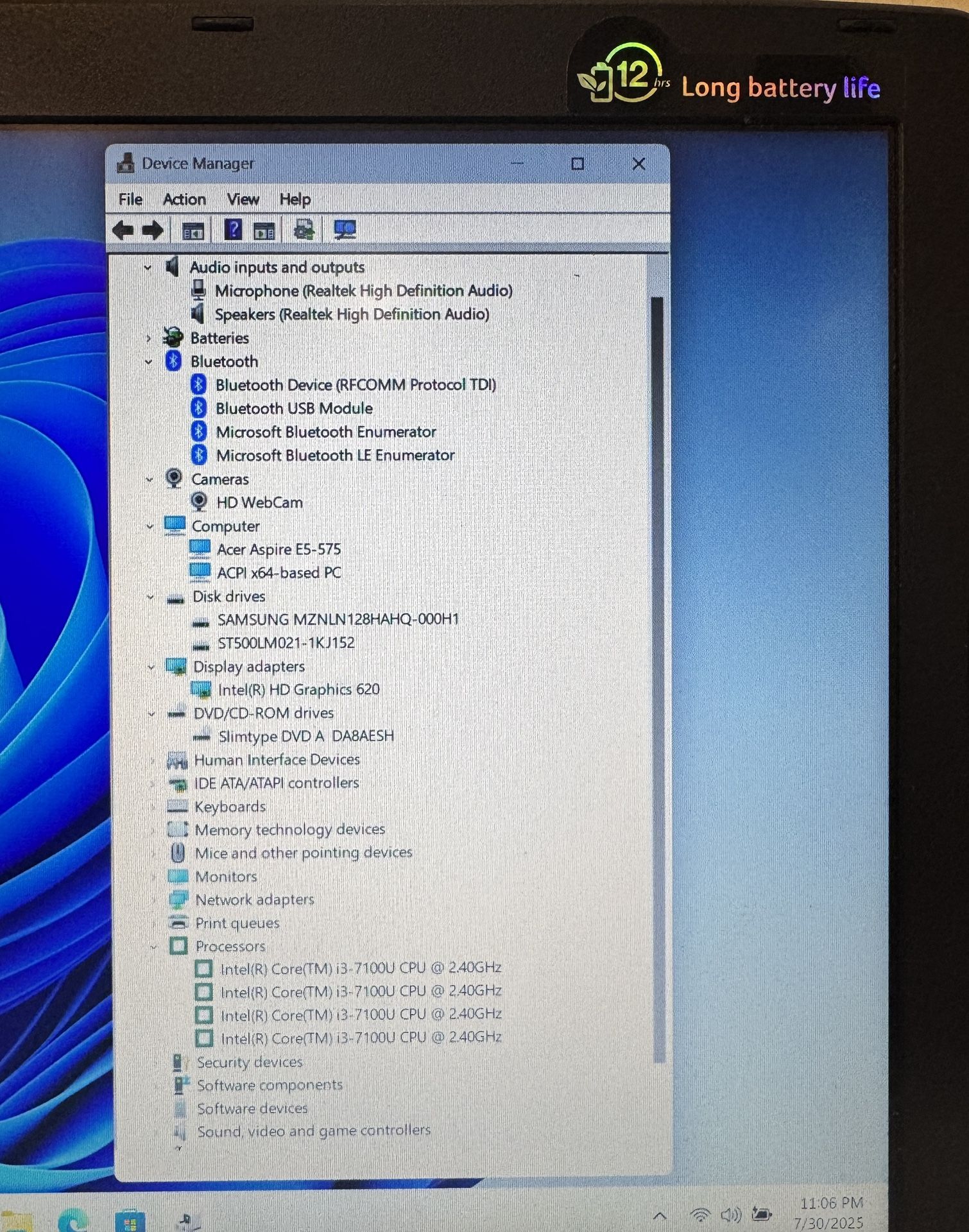The height and width of the screenshot is (1232, 969).
Task: Select the Human Interface Devices icon
Action: click(176, 760)
